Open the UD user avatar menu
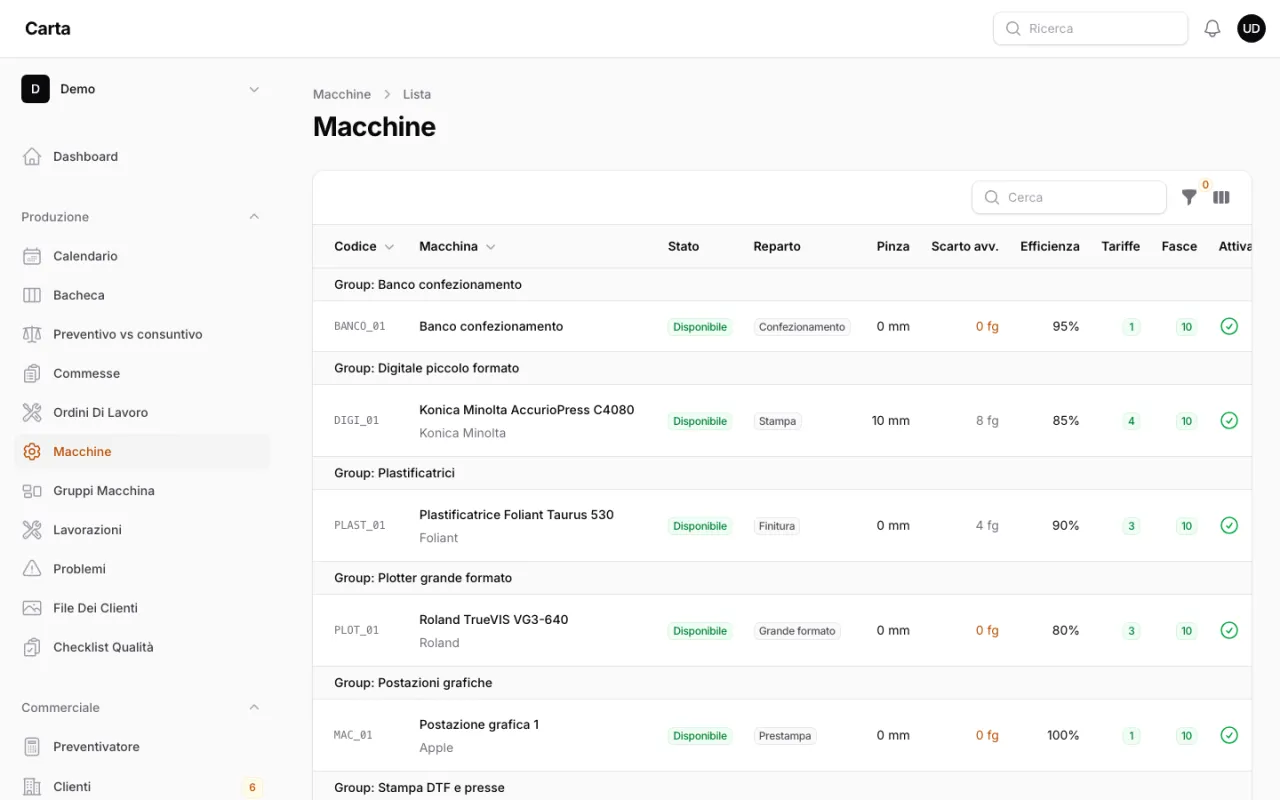Screen dimensions: 1280x800 tap(1251, 29)
